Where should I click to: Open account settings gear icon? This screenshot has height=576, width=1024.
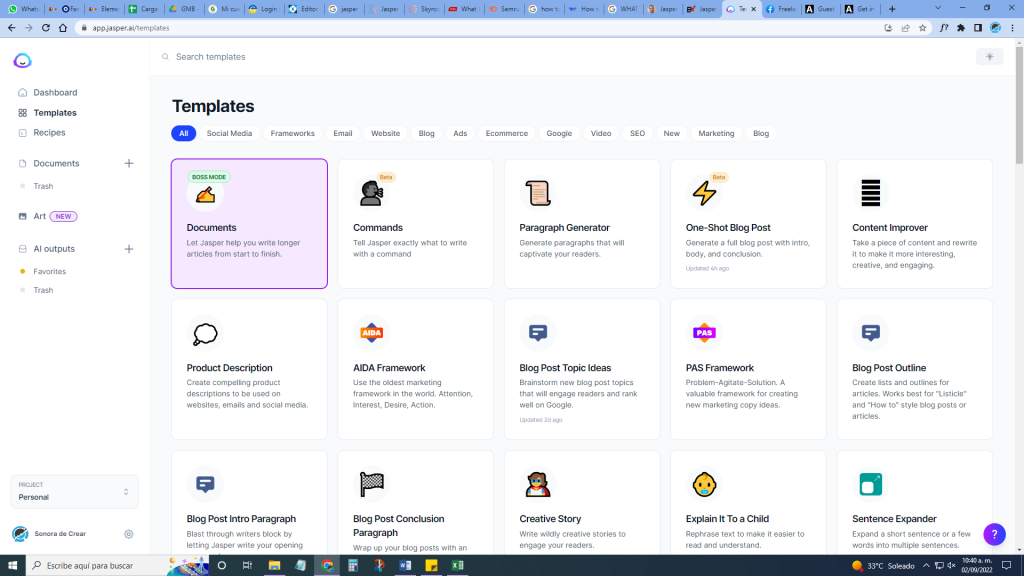coord(129,534)
